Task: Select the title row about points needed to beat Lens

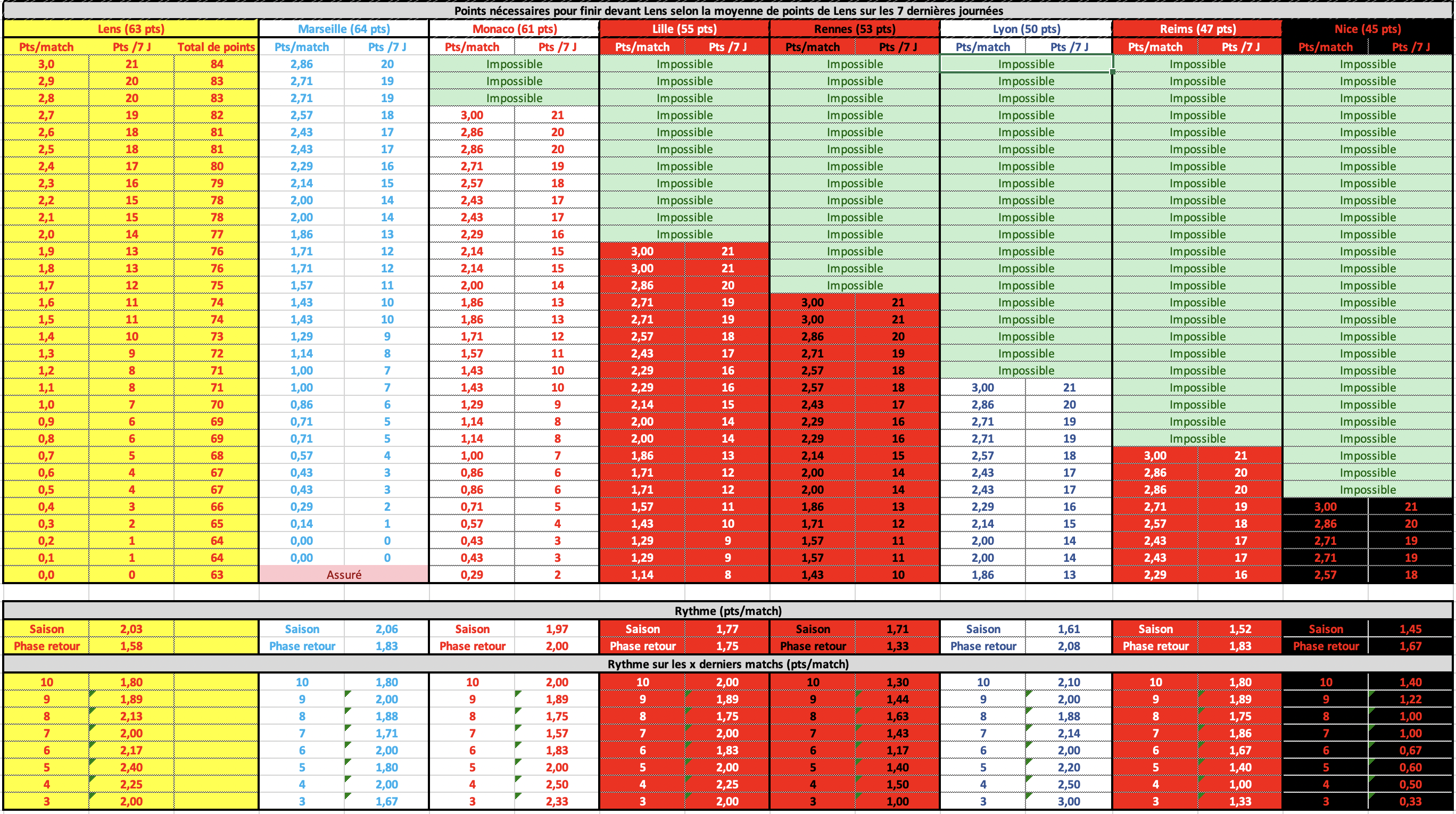Action: (x=728, y=11)
